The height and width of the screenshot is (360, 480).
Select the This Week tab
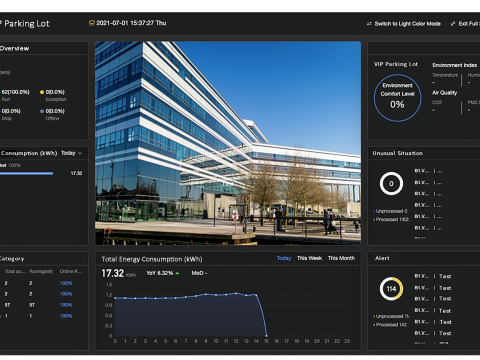309,258
